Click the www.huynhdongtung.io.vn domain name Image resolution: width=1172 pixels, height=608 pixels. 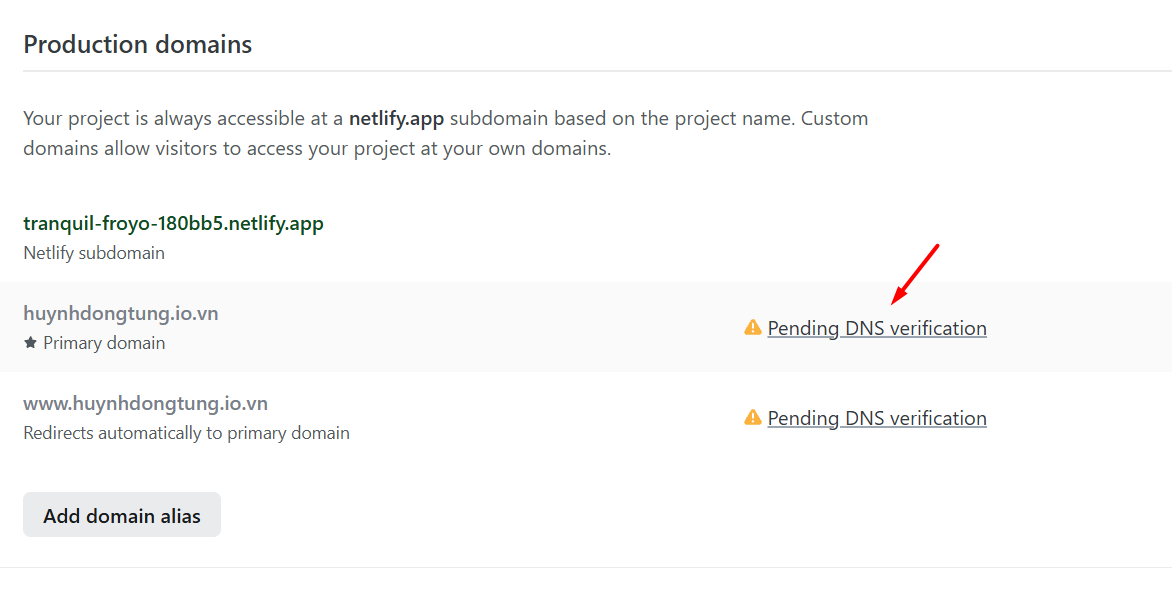click(x=145, y=402)
